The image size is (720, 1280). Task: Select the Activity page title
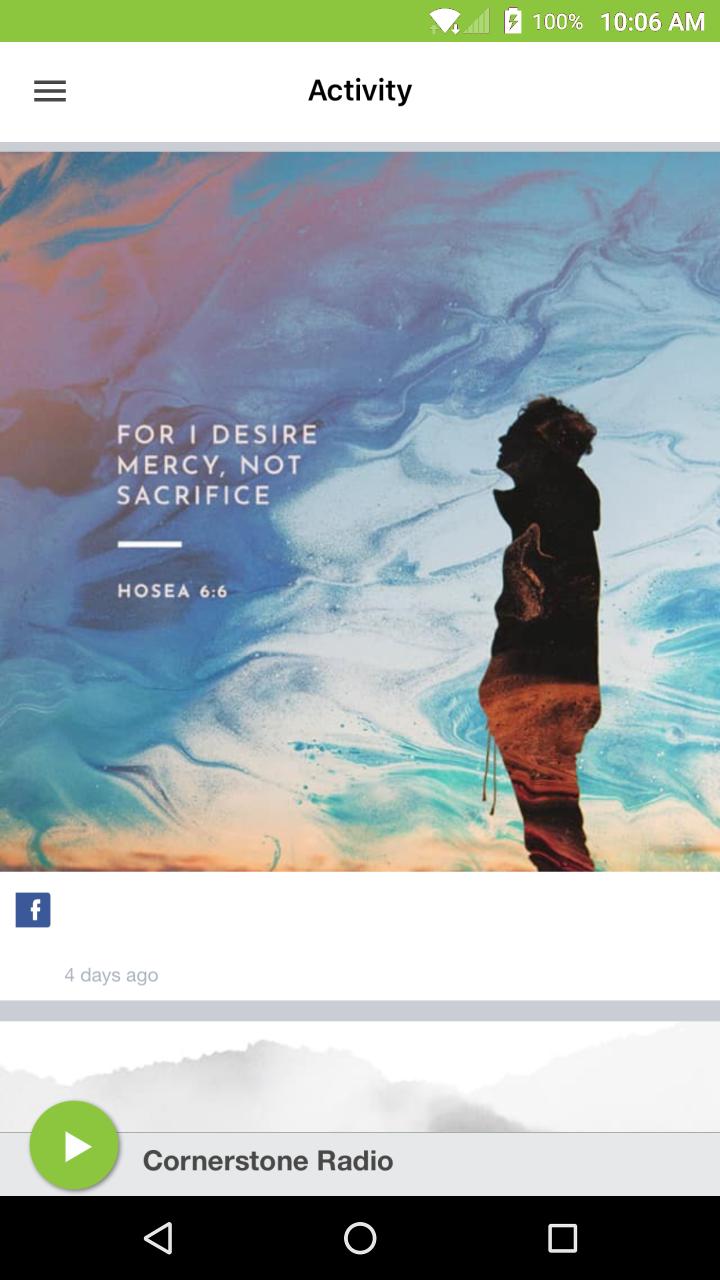[360, 91]
